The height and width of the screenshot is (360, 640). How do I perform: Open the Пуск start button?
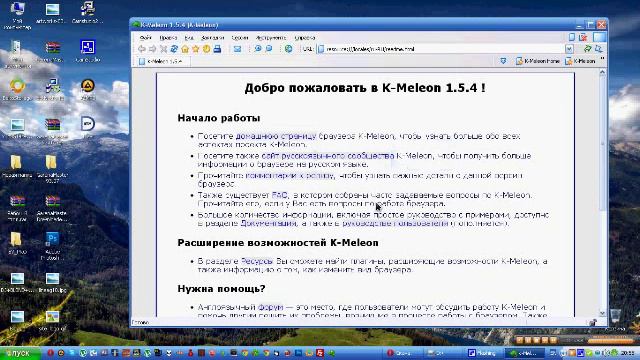click(20, 353)
